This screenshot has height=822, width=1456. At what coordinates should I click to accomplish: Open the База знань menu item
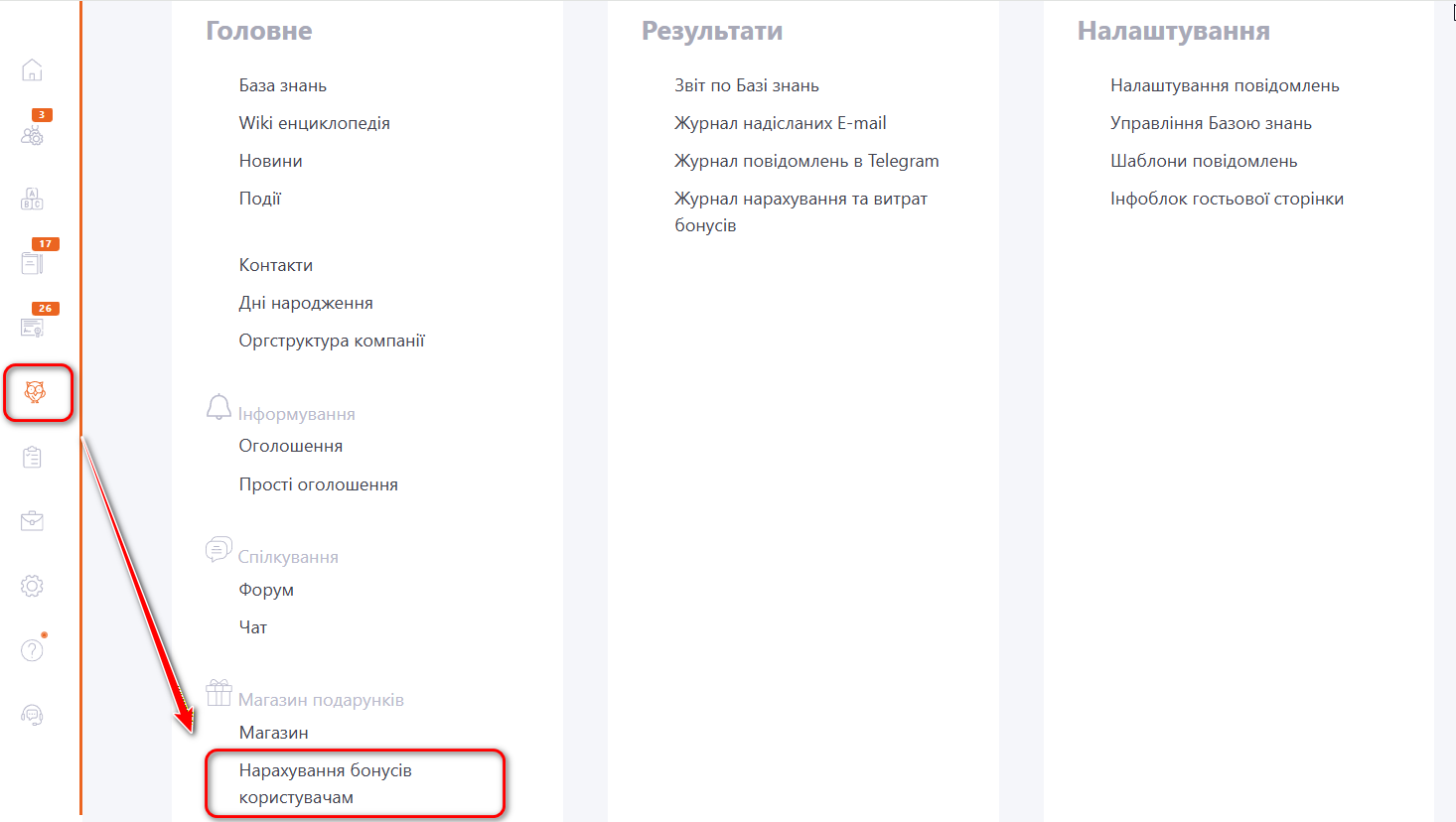click(x=282, y=85)
